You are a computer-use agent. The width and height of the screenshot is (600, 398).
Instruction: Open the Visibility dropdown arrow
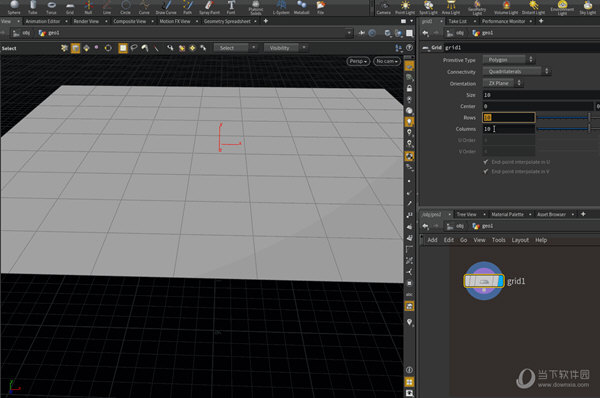(x=304, y=47)
